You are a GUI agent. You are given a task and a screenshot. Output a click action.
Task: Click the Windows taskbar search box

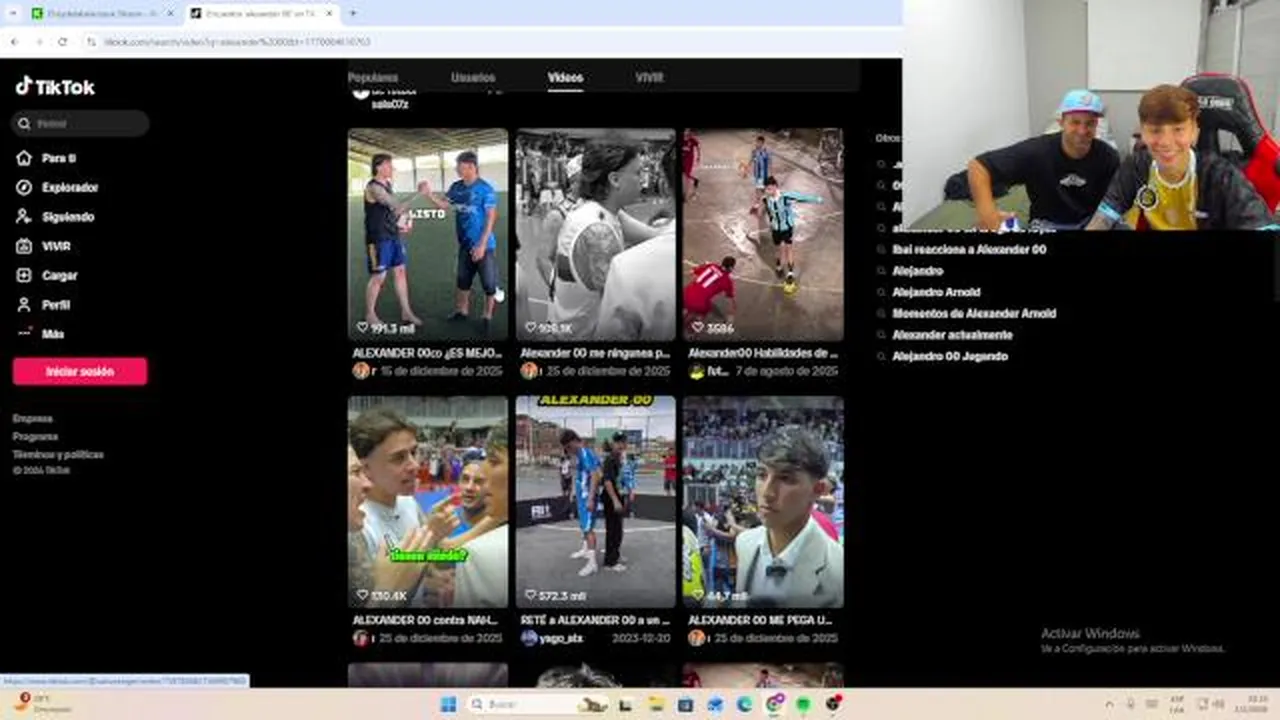point(539,704)
